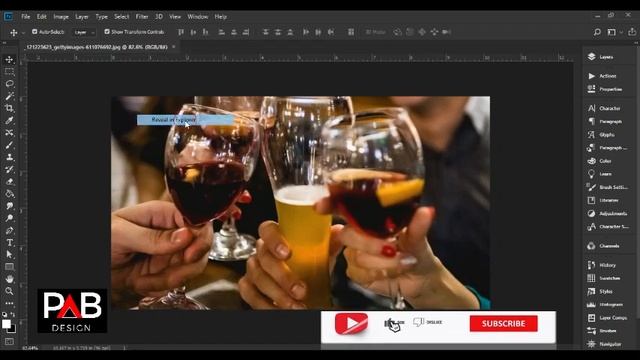The height and width of the screenshot is (360, 640).
Task: Select the Lasso tool
Action: (x=9, y=84)
